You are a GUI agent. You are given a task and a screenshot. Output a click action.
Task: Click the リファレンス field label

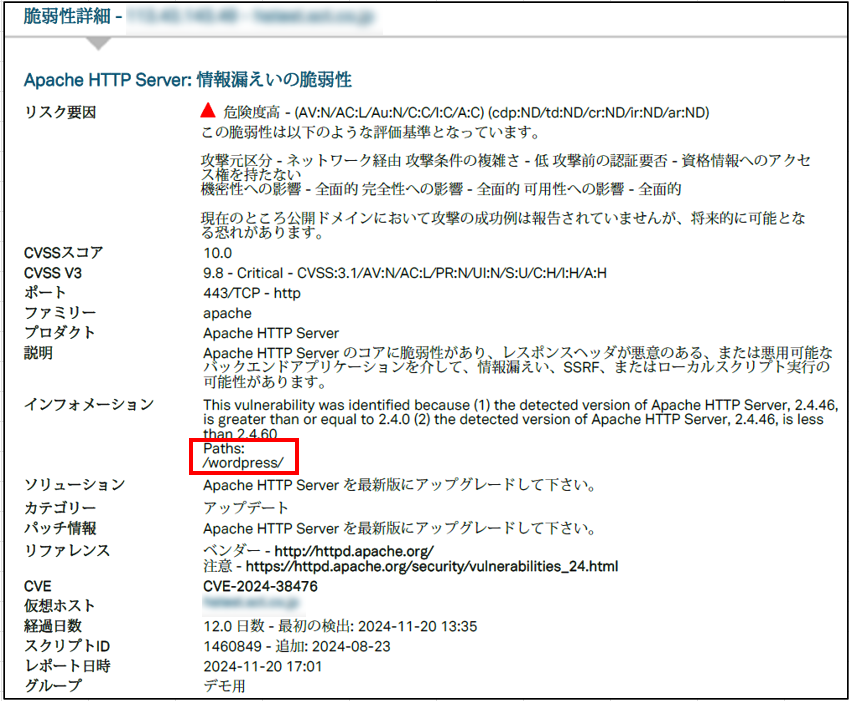click(67, 551)
